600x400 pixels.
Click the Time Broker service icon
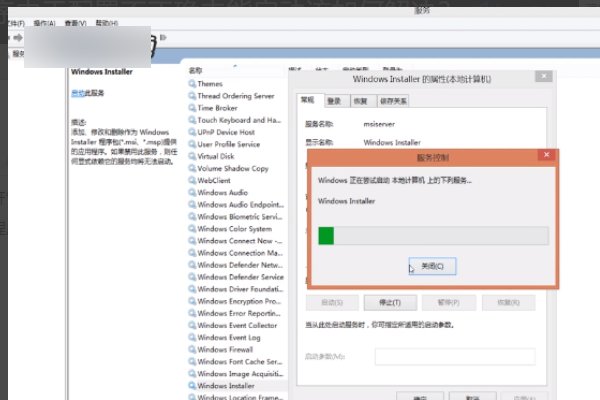coord(192,108)
